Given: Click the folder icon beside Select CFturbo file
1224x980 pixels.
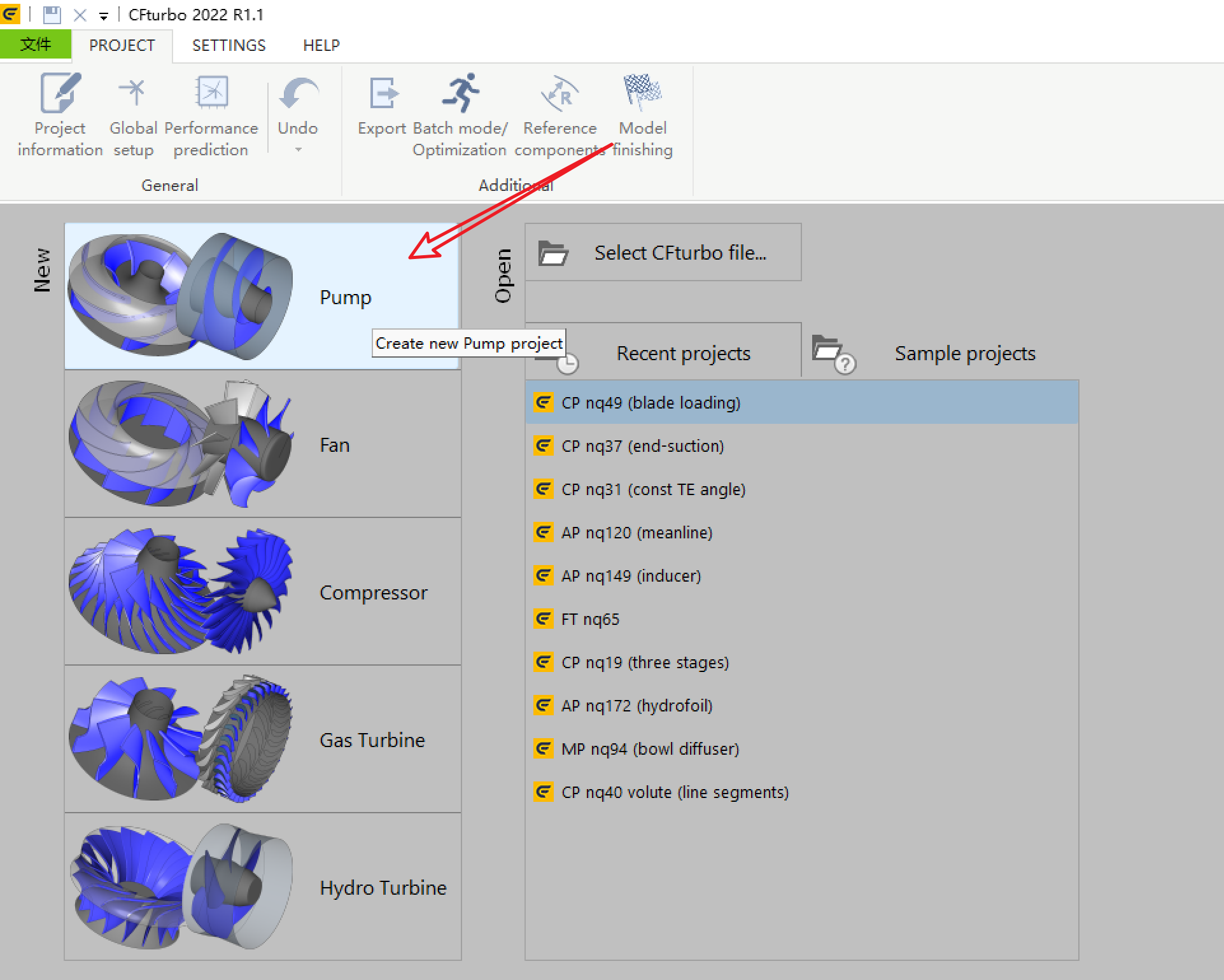Looking at the screenshot, I should tap(553, 253).
